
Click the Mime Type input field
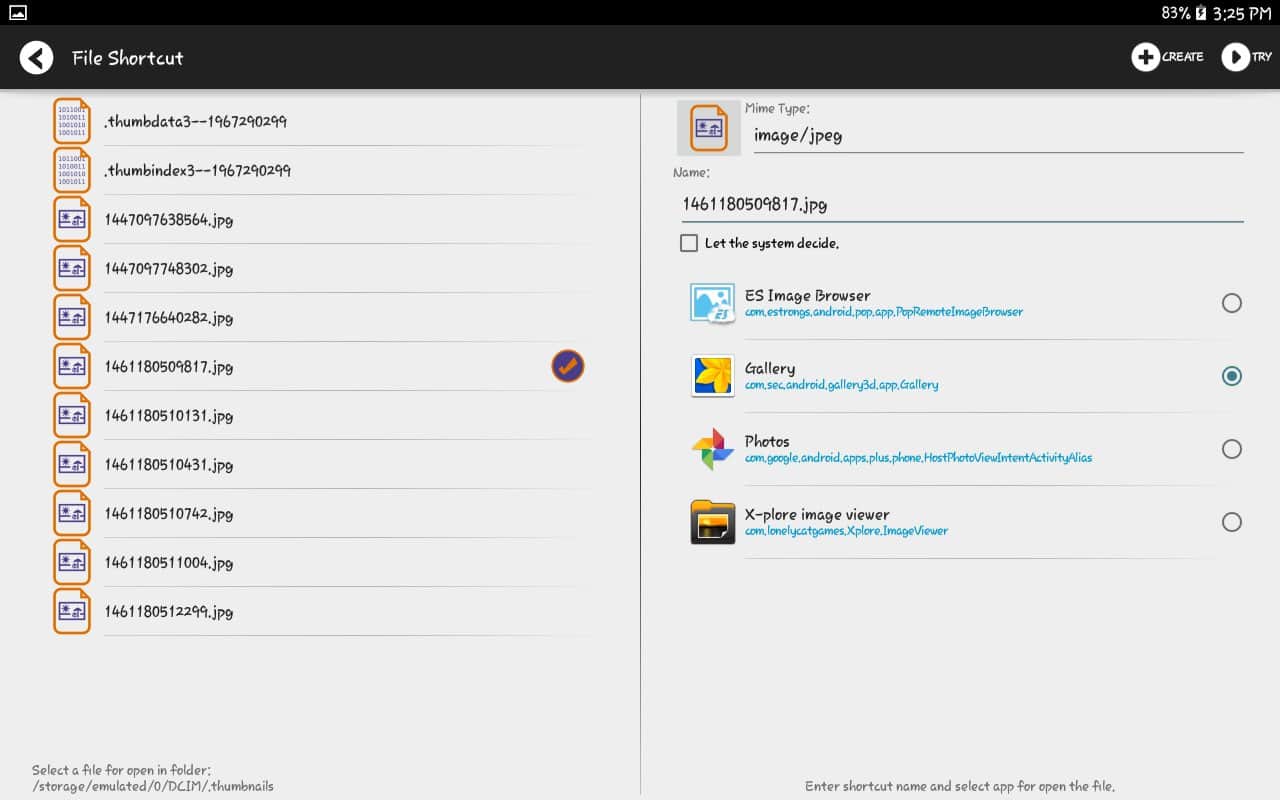pos(995,135)
